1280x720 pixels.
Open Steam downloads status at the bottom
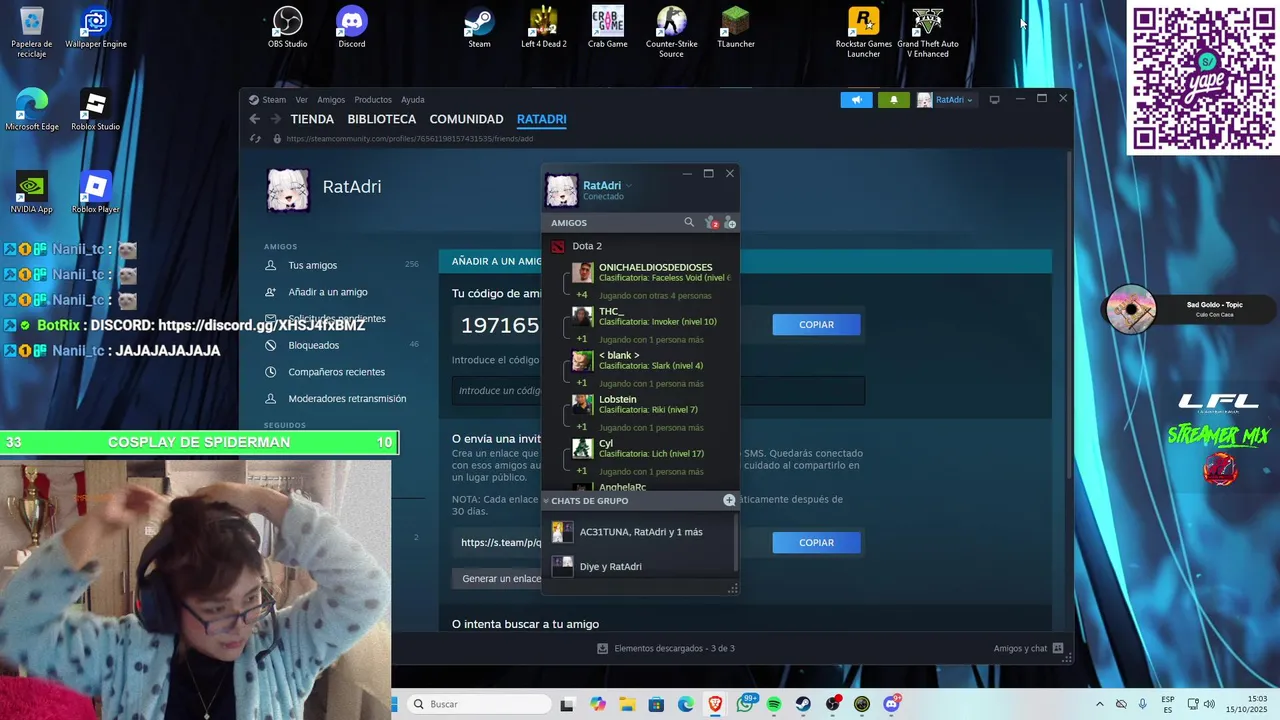tap(666, 648)
